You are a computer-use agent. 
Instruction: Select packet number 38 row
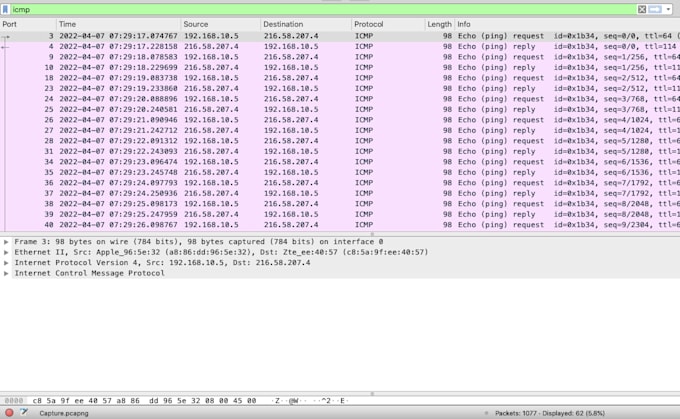click(x=340, y=204)
